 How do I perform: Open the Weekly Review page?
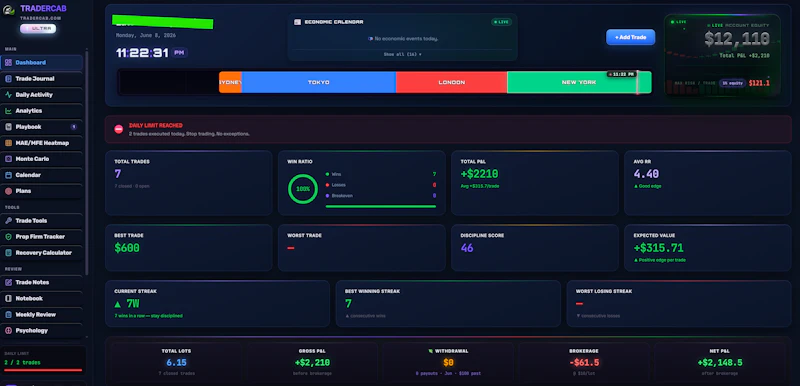[x=42, y=315]
